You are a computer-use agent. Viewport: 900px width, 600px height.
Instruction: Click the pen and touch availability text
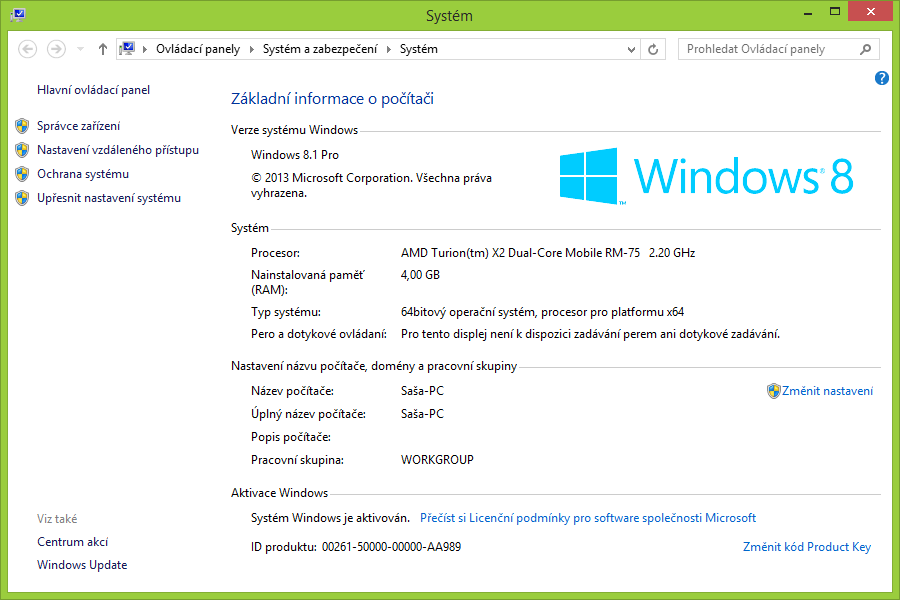click(x=590, y=335)
